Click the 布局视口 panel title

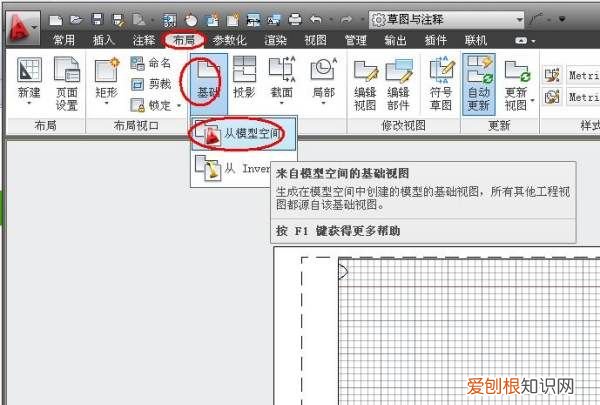(x=136, y=126)
